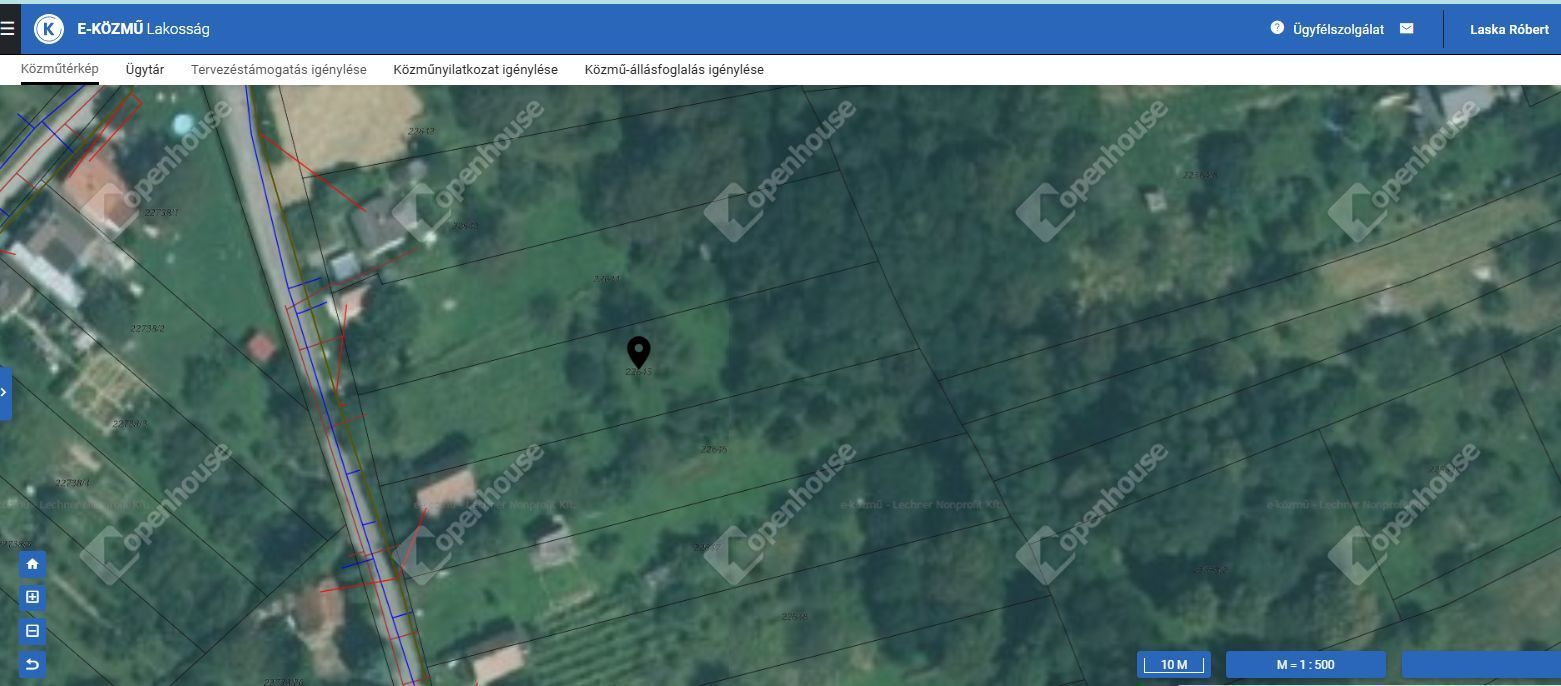Click the Ügyfélszolgálat link
The image size is (1561, 686).
tap(1338, 29)
